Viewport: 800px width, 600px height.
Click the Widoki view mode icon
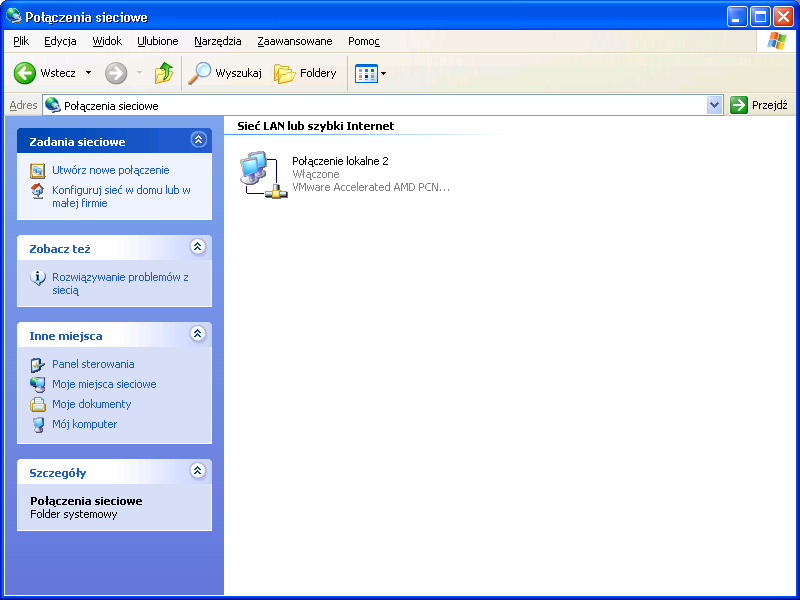[366, 73]
